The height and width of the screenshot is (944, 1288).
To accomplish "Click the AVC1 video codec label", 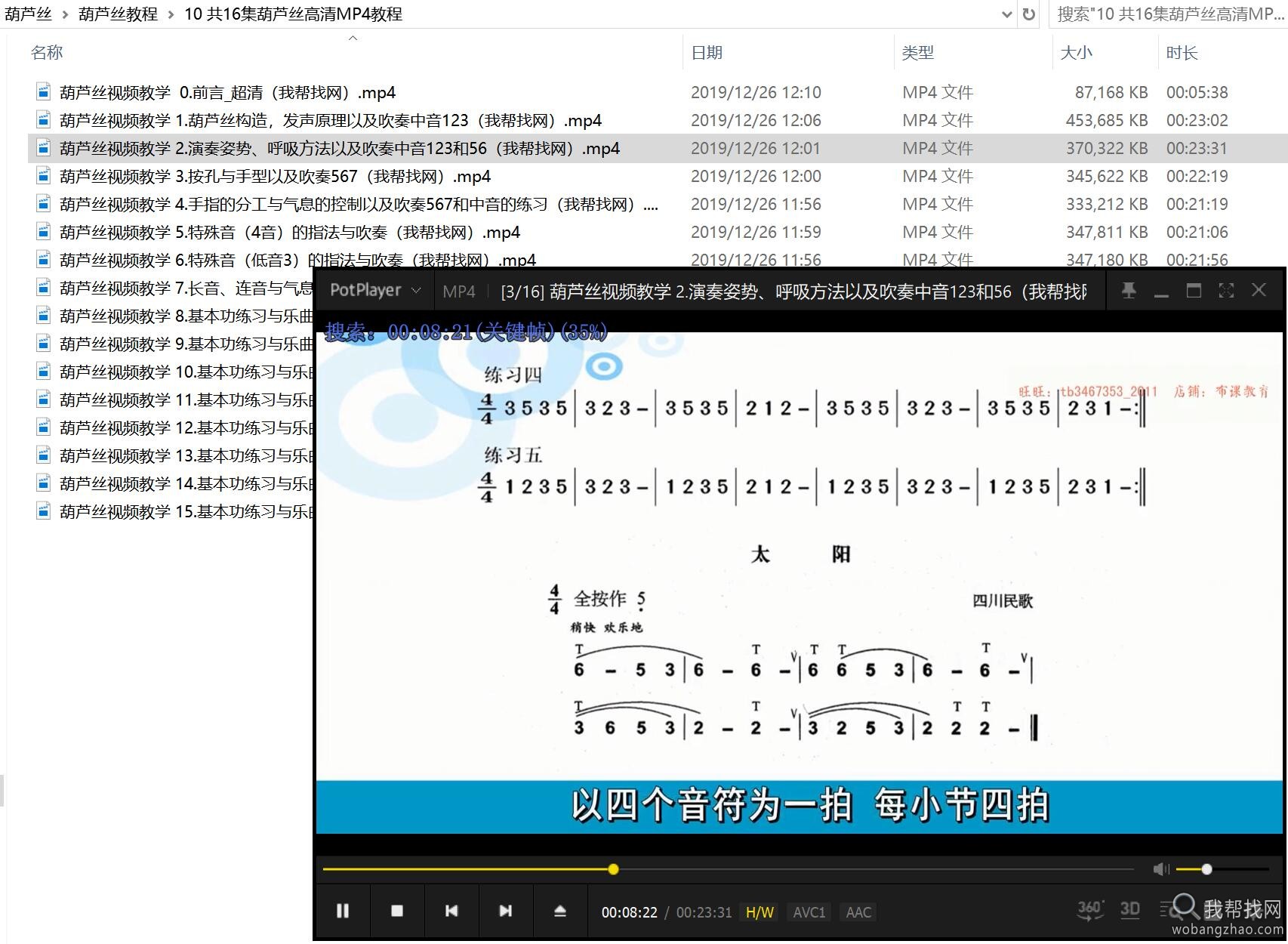I will click(809, 912).
